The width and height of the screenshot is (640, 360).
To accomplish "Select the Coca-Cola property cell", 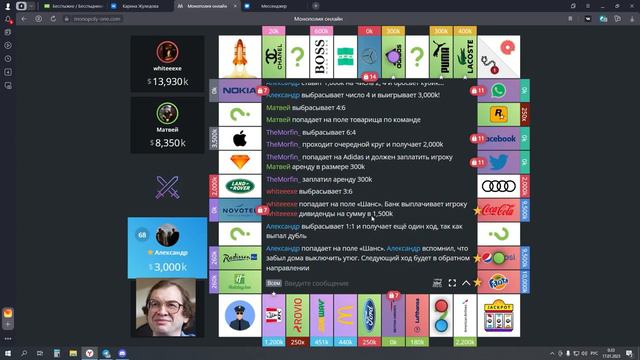I will 498,210.
